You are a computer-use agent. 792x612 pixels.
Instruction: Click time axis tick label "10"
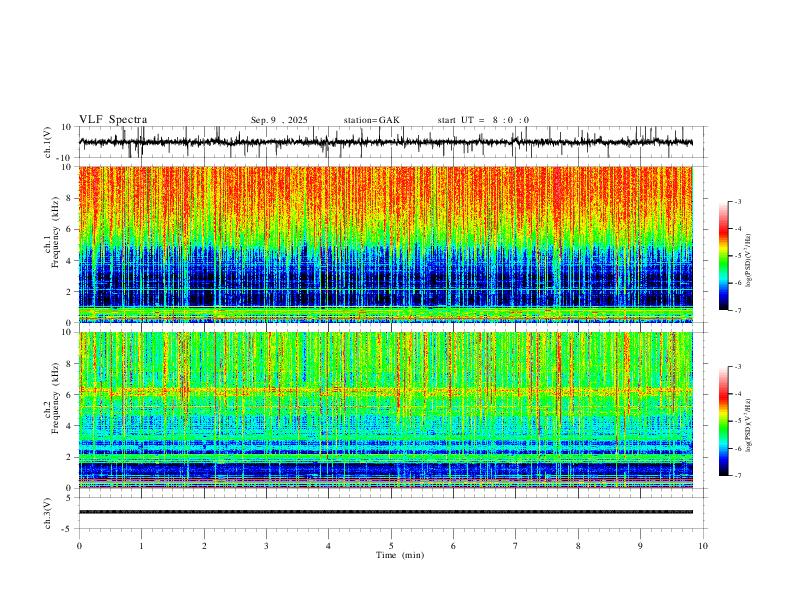coord(703,546)
